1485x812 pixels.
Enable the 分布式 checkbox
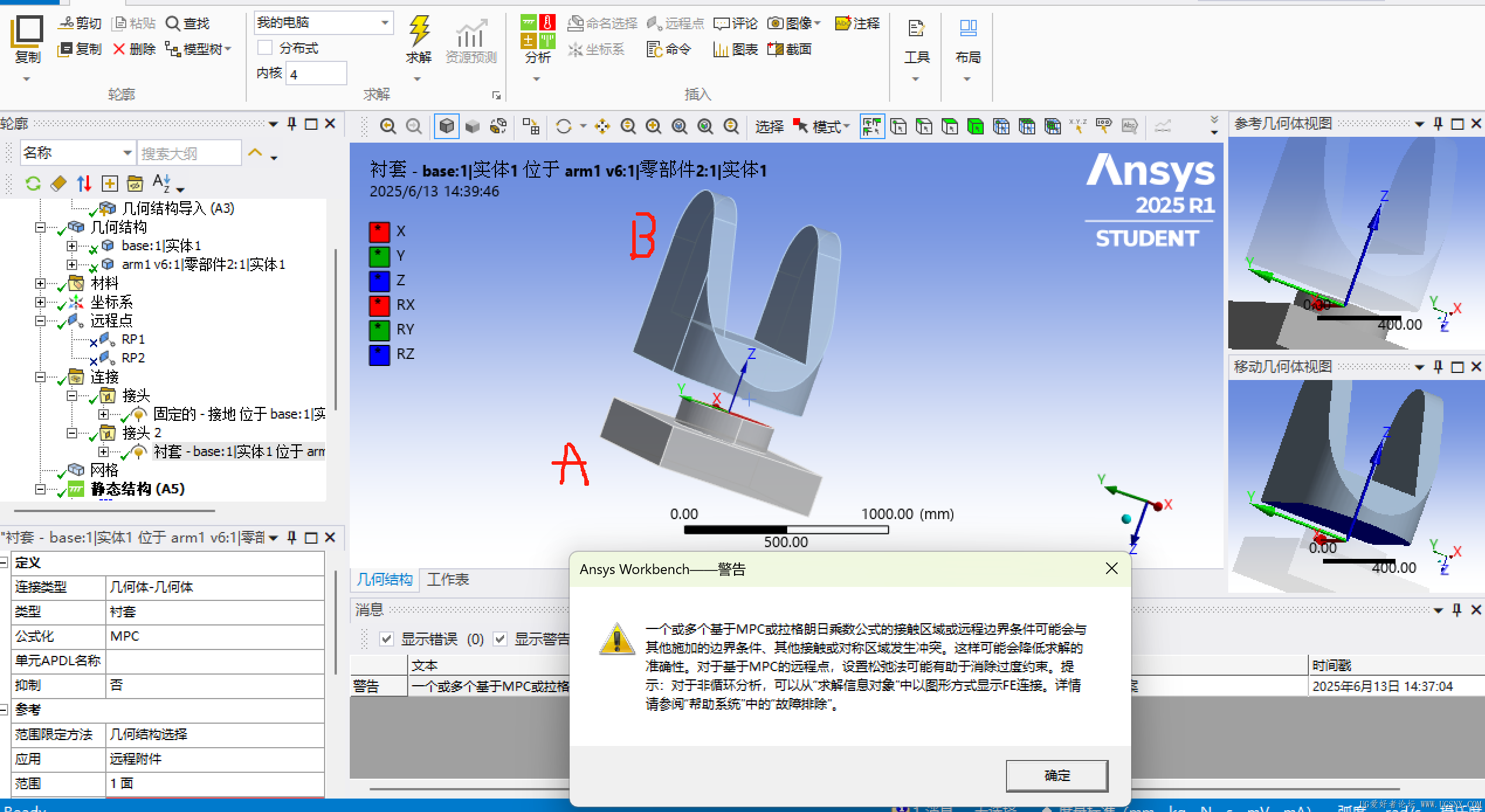click(x=266, y=47)
